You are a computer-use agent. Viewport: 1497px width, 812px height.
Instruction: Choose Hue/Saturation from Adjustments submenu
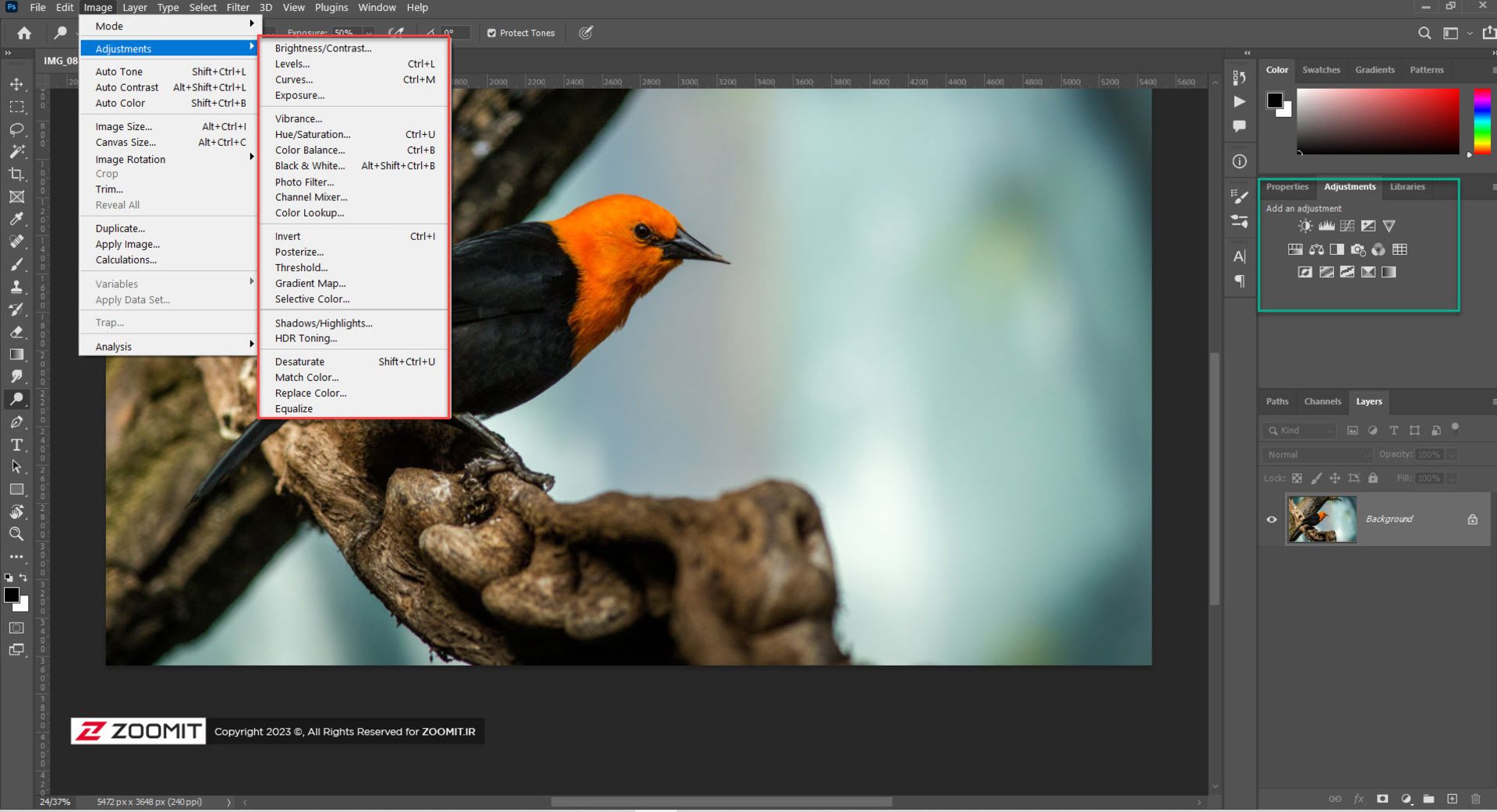click(x=313, y=134)
